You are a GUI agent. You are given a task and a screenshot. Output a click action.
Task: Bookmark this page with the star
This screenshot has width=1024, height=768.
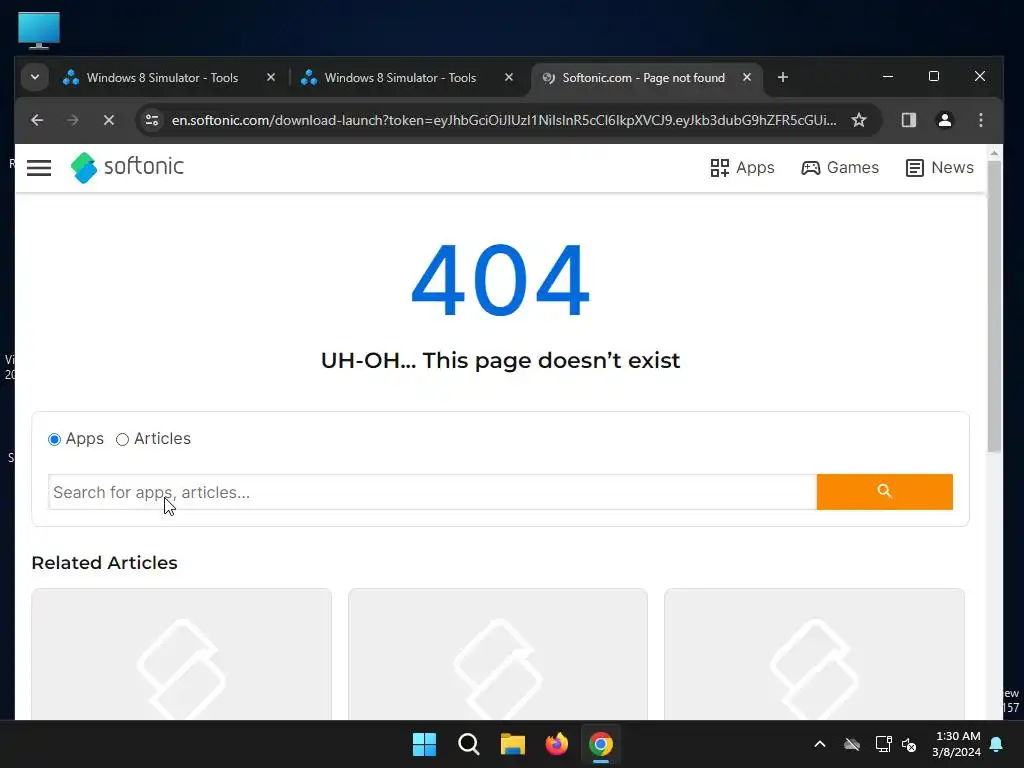click(x=859, y=120)
